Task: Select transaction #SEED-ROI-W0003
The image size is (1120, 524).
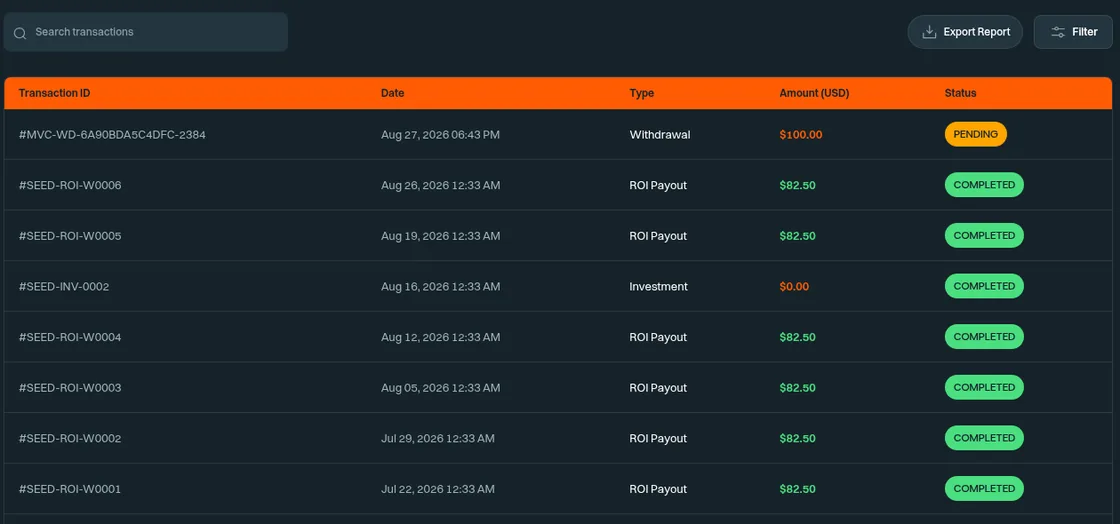Action: (70, 388)
